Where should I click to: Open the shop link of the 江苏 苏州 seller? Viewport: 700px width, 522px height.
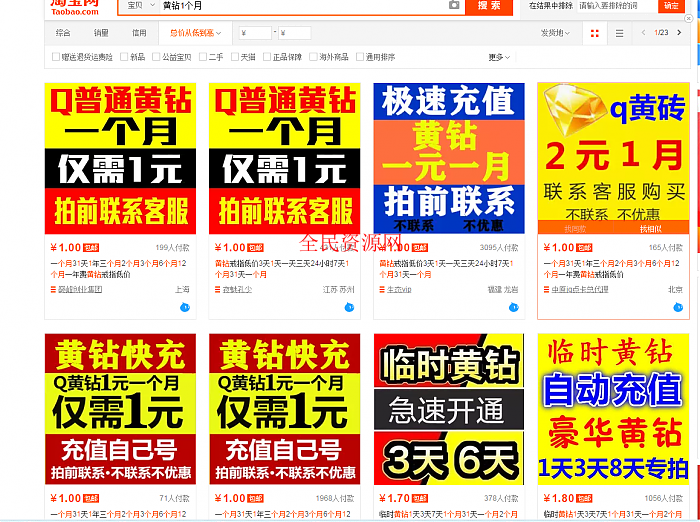237,289
